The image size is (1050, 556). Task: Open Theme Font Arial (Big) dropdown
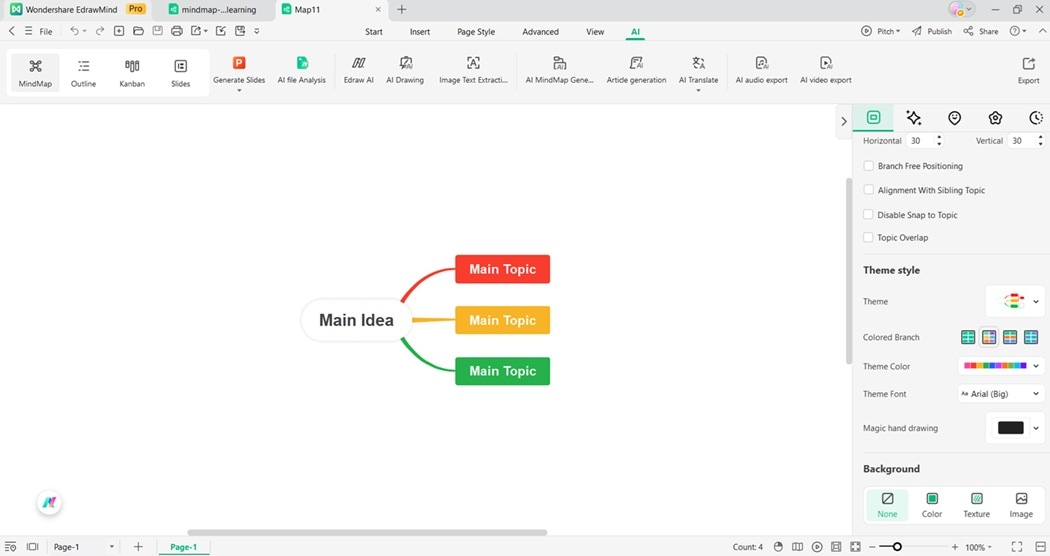pos(1001,394)
